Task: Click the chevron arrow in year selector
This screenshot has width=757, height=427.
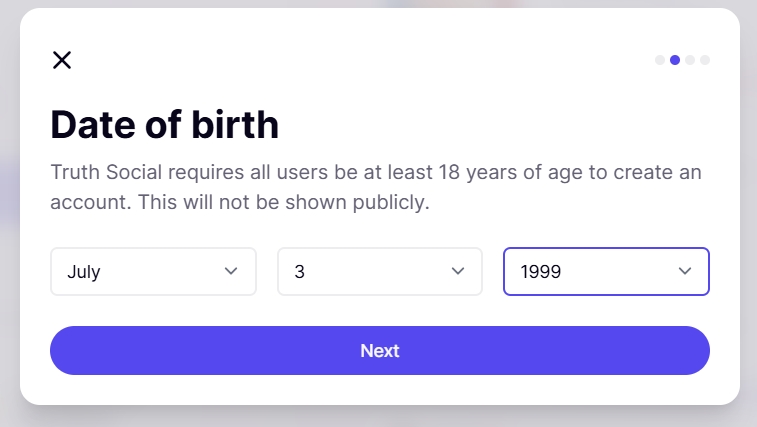Action: click(x=685, y=271)
